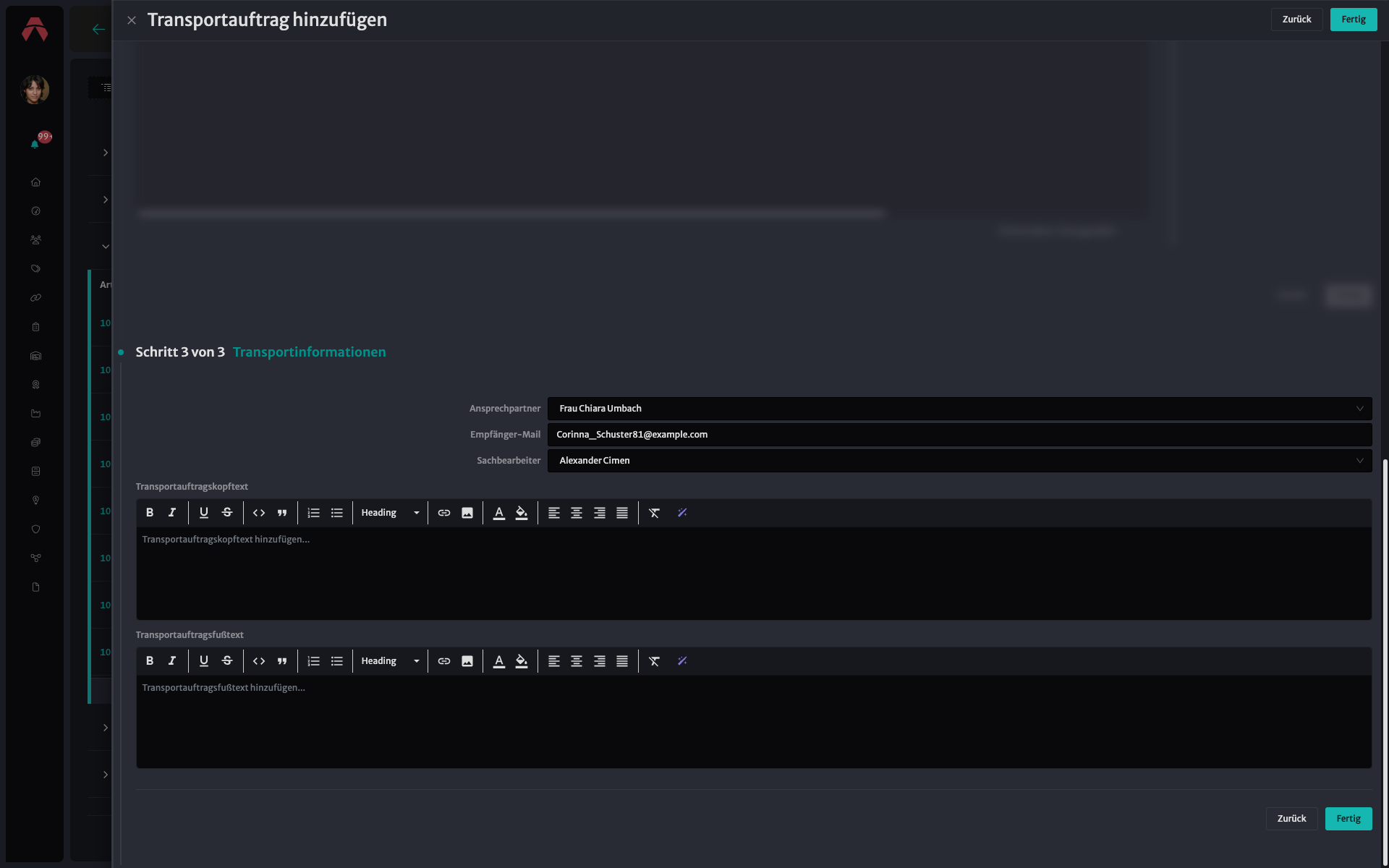Click the red app logo
The image size is (1389, 868).
click(35, 30)
